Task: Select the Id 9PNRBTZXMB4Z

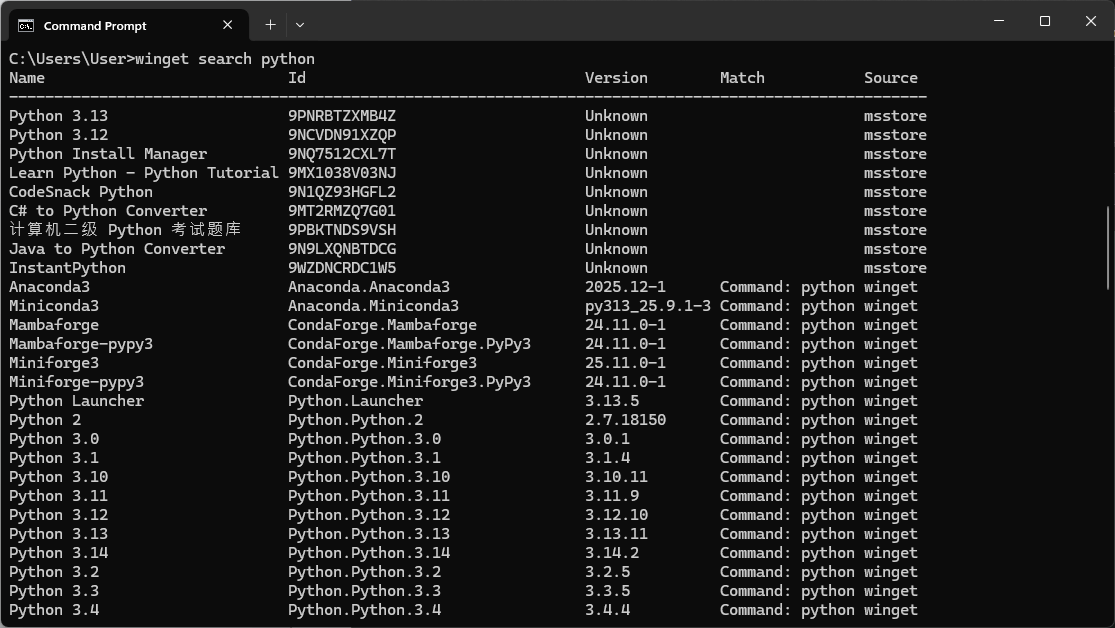Action: (346, 115)
